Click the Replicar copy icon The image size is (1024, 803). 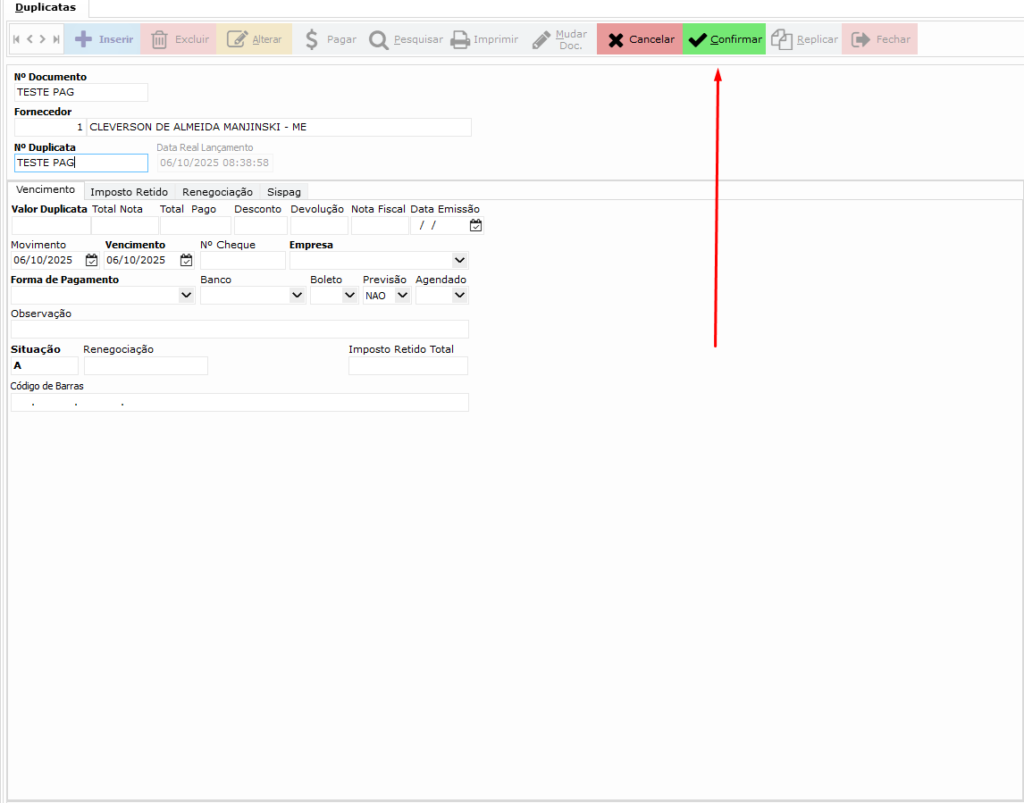(782, 40)
